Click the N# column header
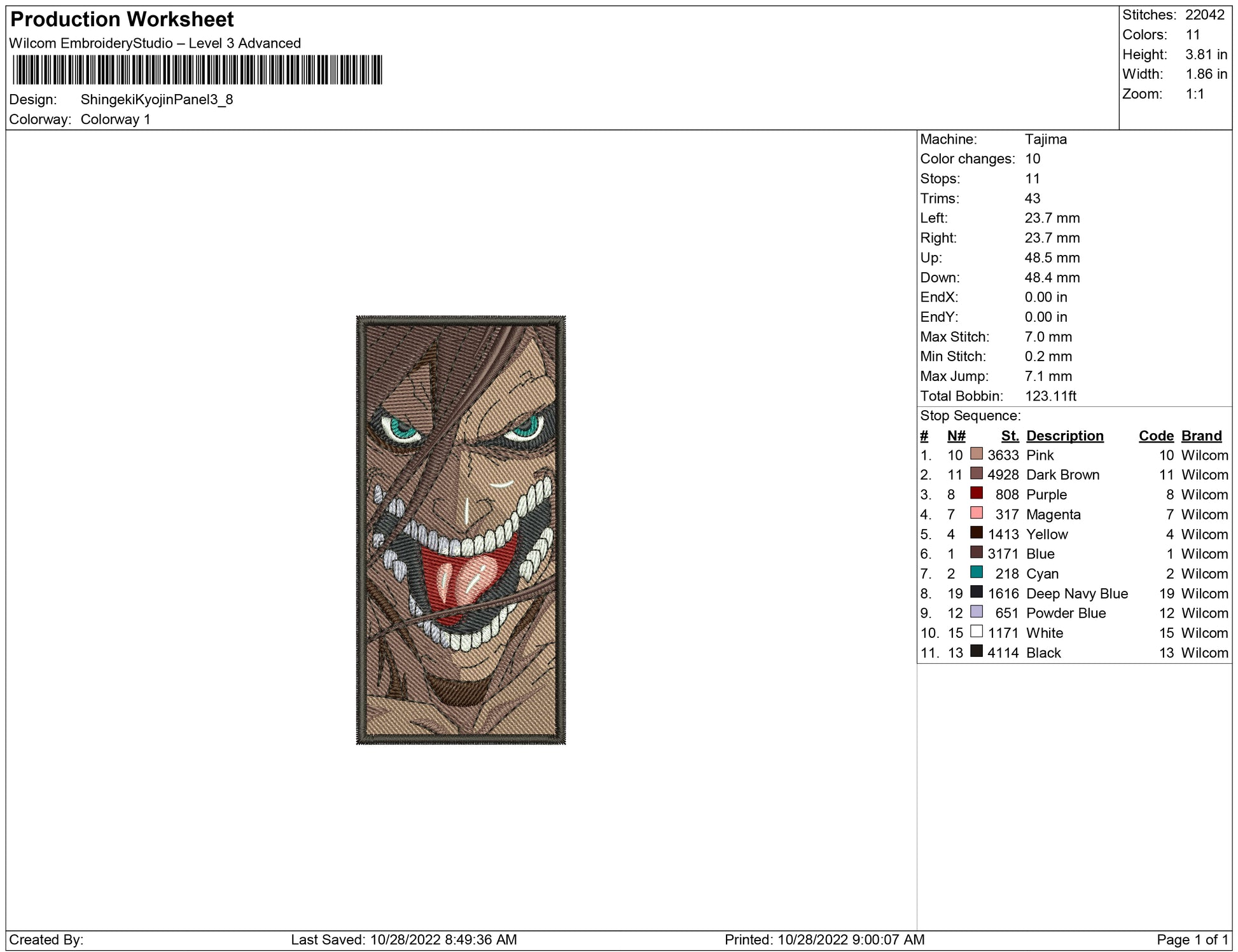Viewport: 1238px width, 952px height. [x=956, y=436]
